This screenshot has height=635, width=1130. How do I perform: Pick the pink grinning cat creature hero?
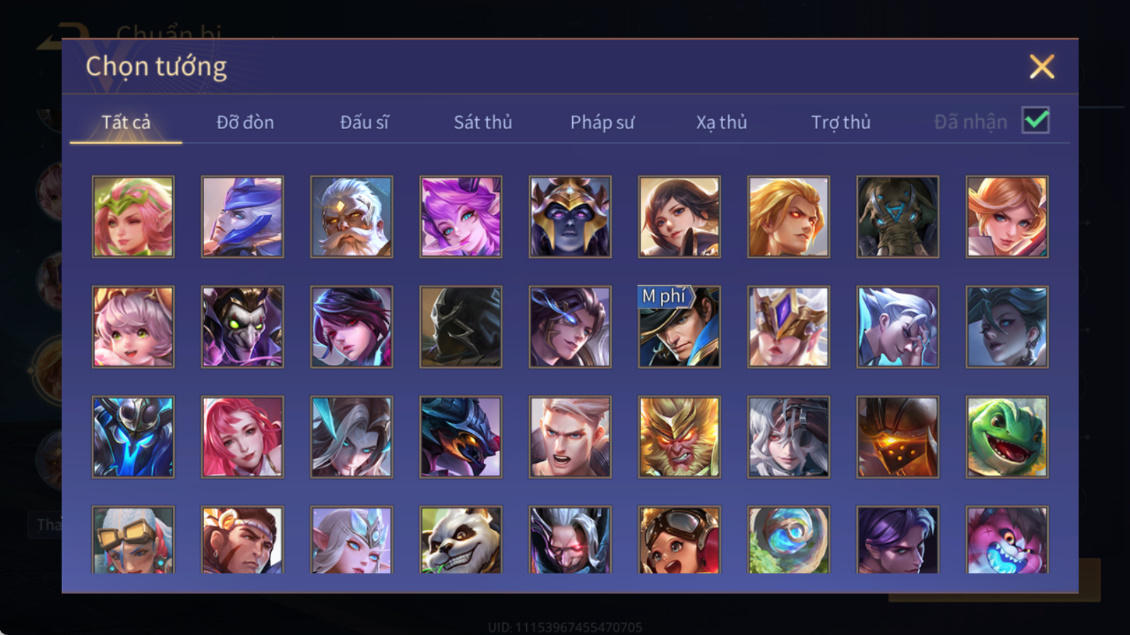[x=1007, y=540]
